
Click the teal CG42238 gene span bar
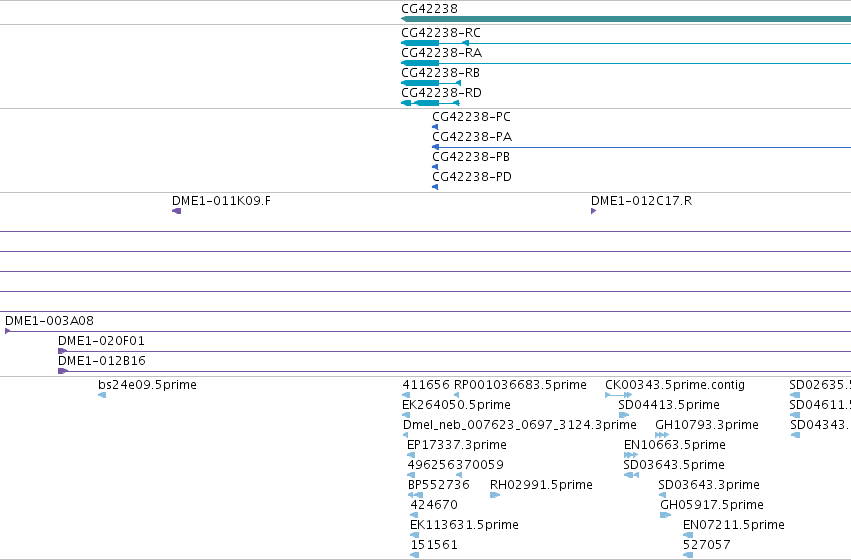626,19
